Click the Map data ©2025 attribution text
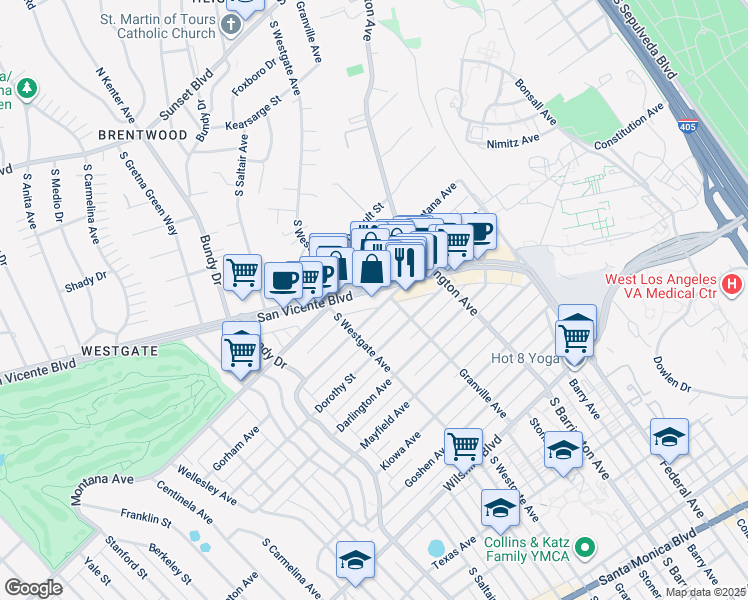748x600 pixels. [x=706, y=592]
